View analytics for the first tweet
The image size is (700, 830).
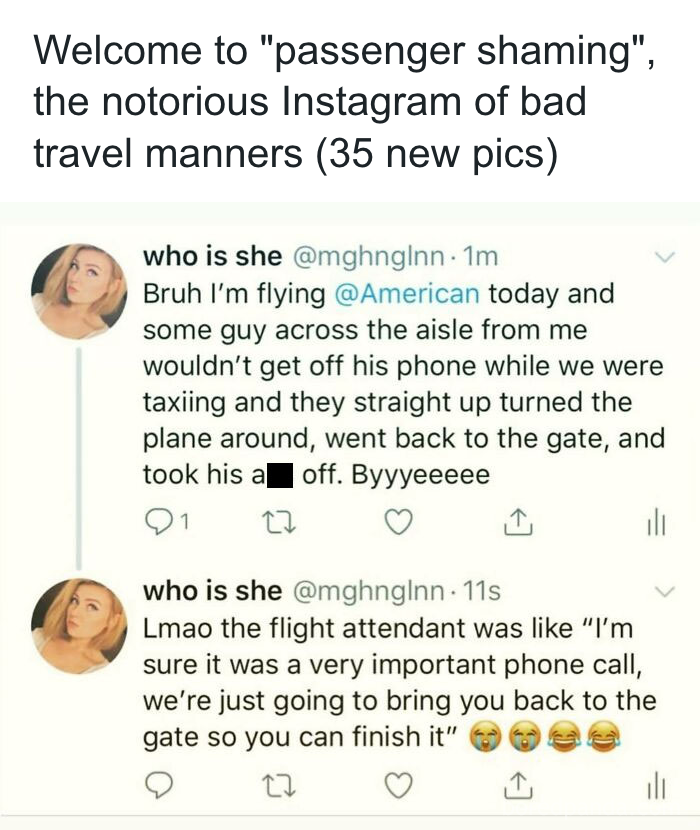click(x=657, y=524)
